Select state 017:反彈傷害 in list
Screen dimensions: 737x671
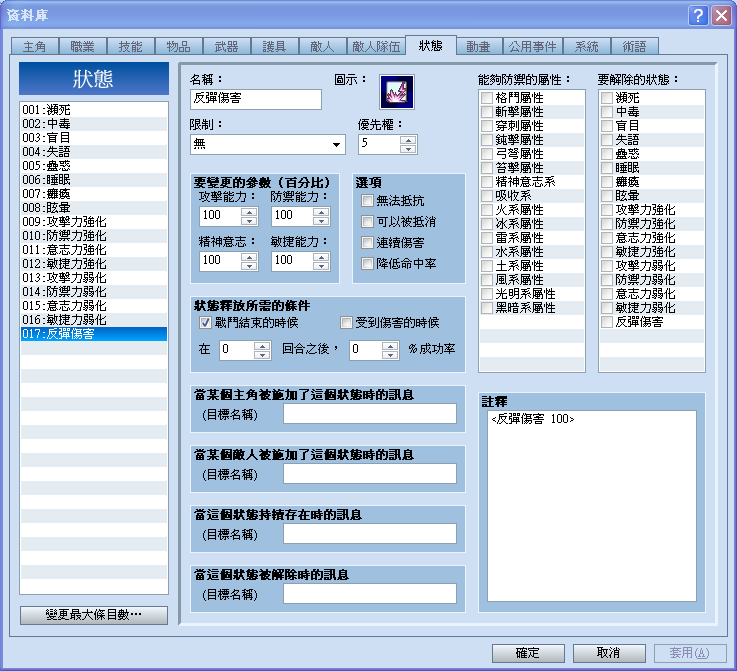coord(94,334)
